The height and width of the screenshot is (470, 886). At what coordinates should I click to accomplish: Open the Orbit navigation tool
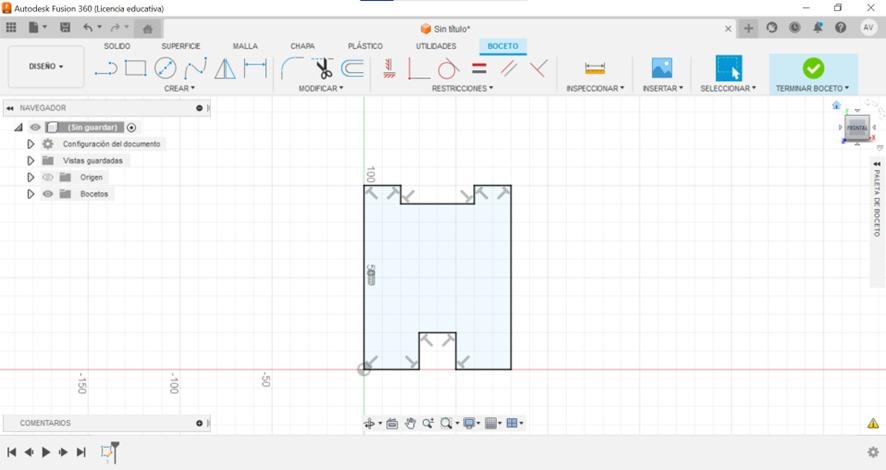pyautogui.click(x=369, y=423)
